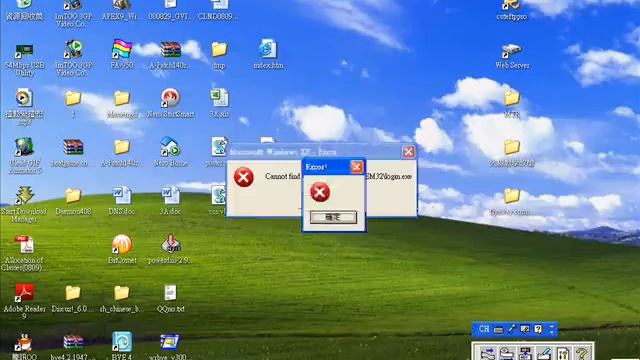Open the Daemon408 folder
This screenshot has width=640, height=360.
point(73,196)
